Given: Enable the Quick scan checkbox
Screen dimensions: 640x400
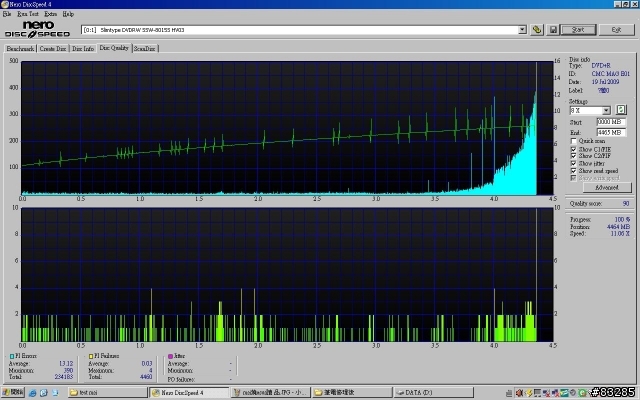Looking at the screenshot, I should (x=573, y=141).
